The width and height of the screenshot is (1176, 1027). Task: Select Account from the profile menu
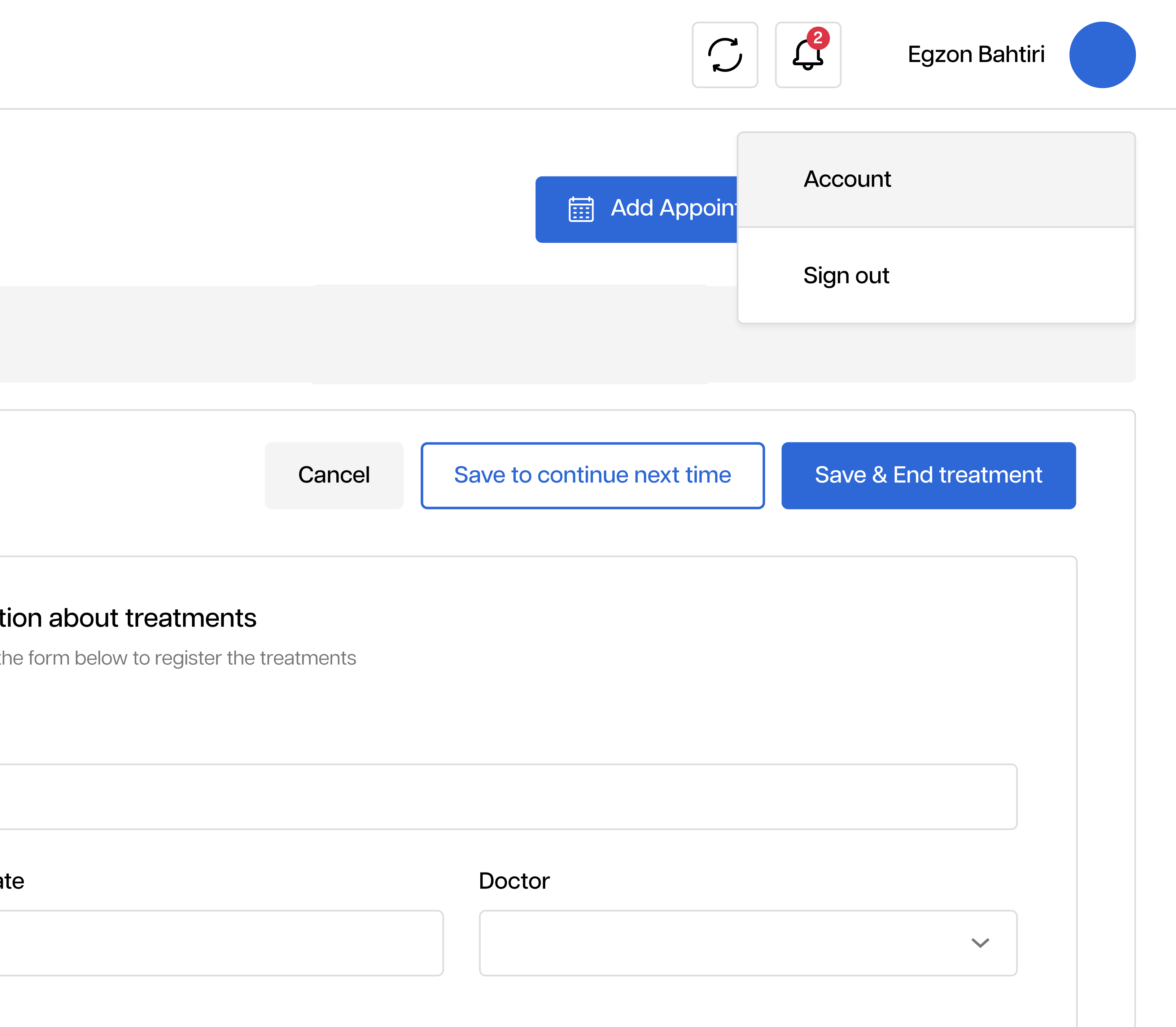[x=847, y=179]
